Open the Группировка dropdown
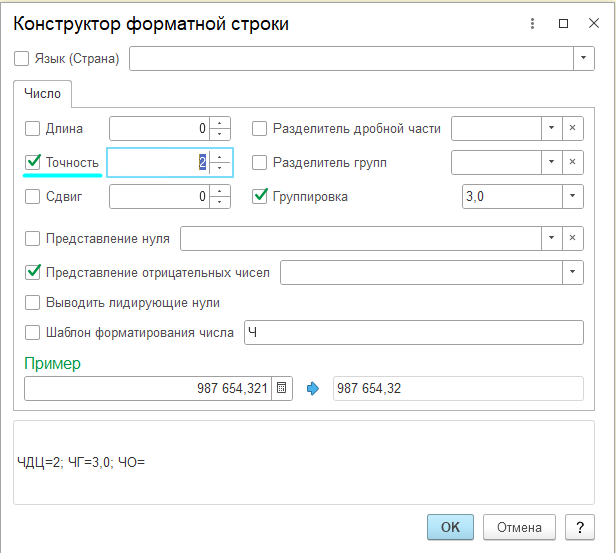 pyautogui.click(x=572, y=197)
